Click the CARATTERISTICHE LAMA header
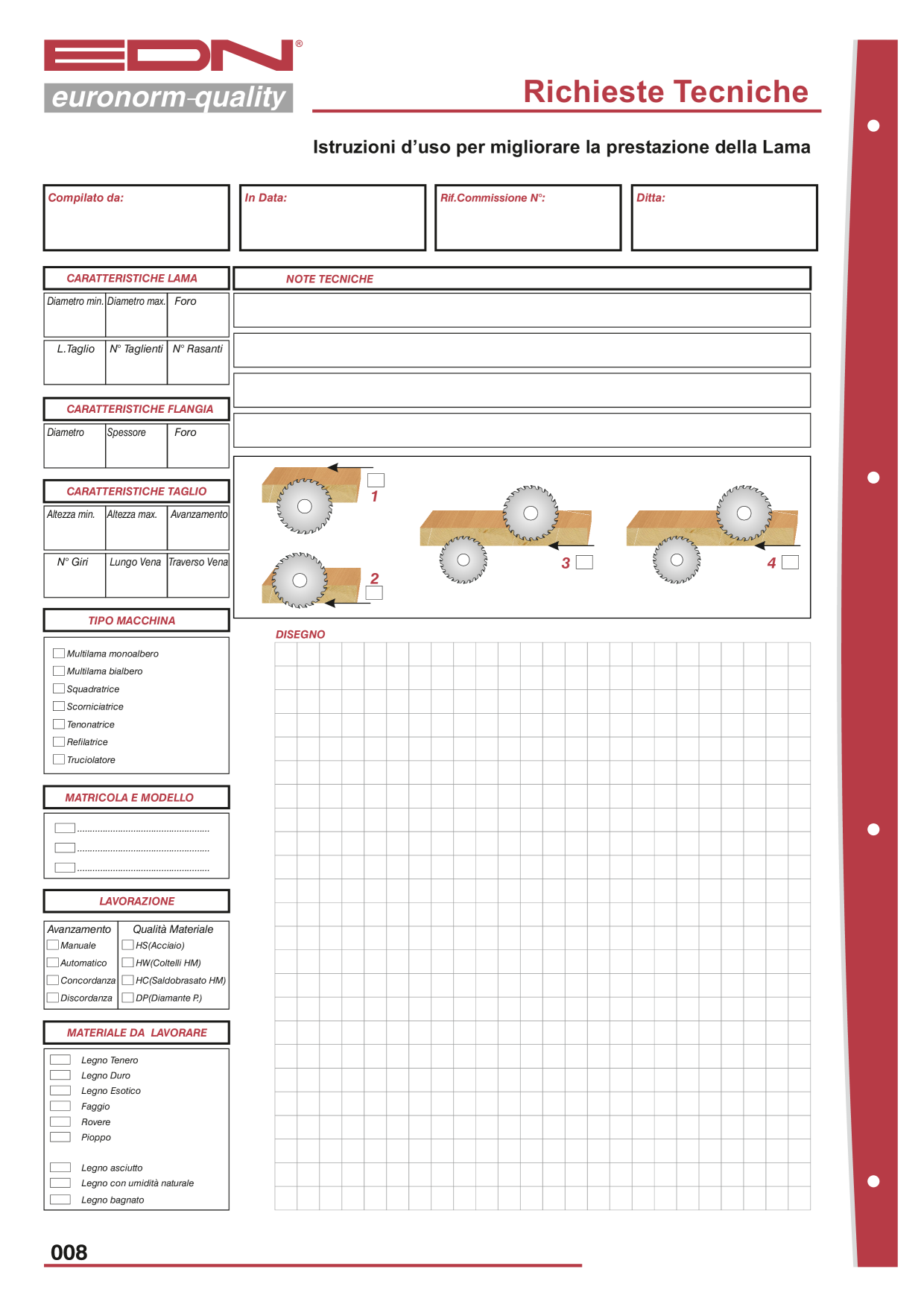The height and width of the screenshot is (1307, 924). (136, 278)
